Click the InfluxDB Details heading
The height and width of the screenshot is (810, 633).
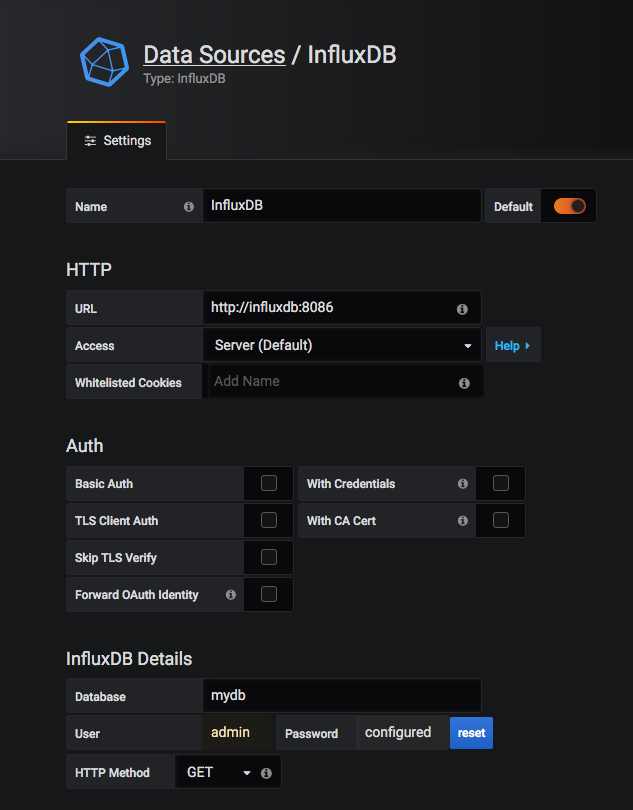click(x=129, y=659)
